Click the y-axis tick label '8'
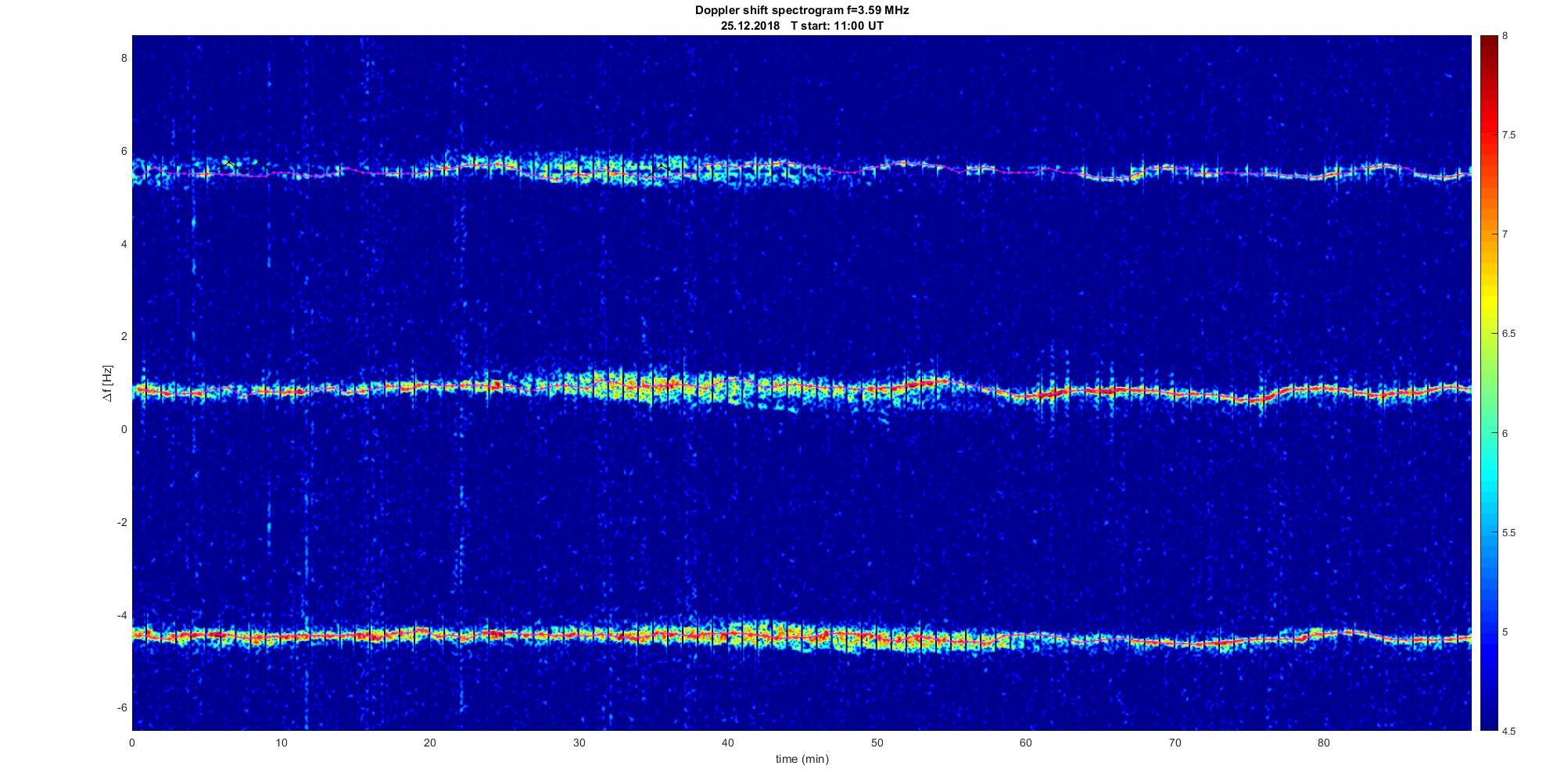This screenshot has width=1564, height=784. click(124, 59)
